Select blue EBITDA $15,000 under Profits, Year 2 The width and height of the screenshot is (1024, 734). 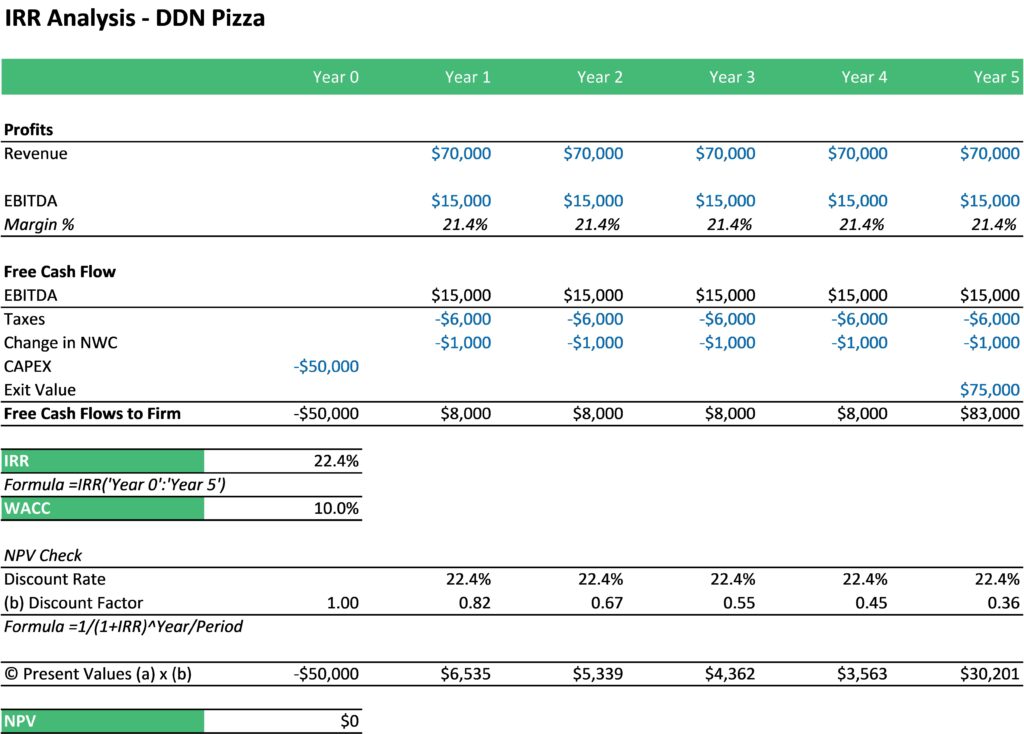point(593,200)
